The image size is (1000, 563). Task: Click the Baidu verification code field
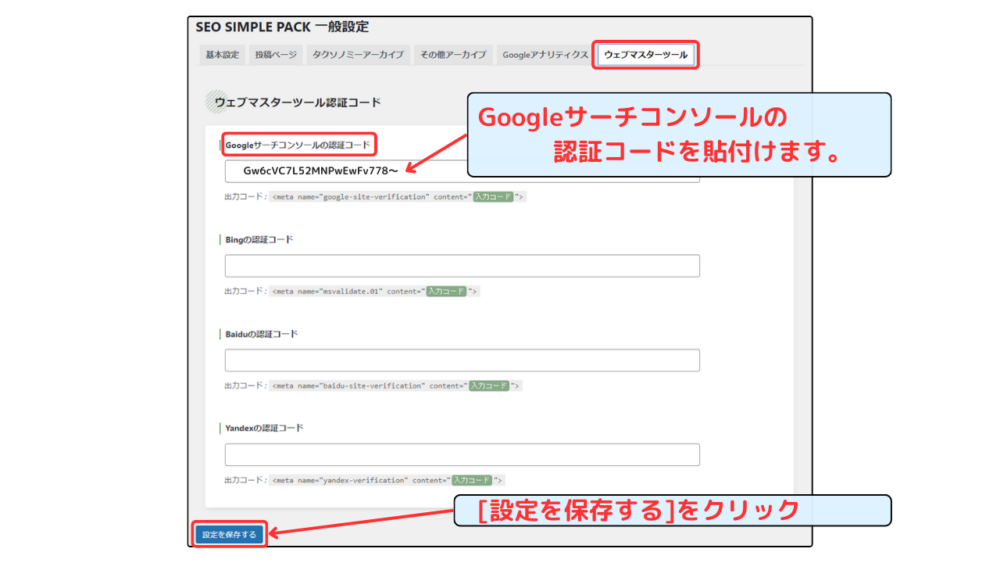(462, 360)
